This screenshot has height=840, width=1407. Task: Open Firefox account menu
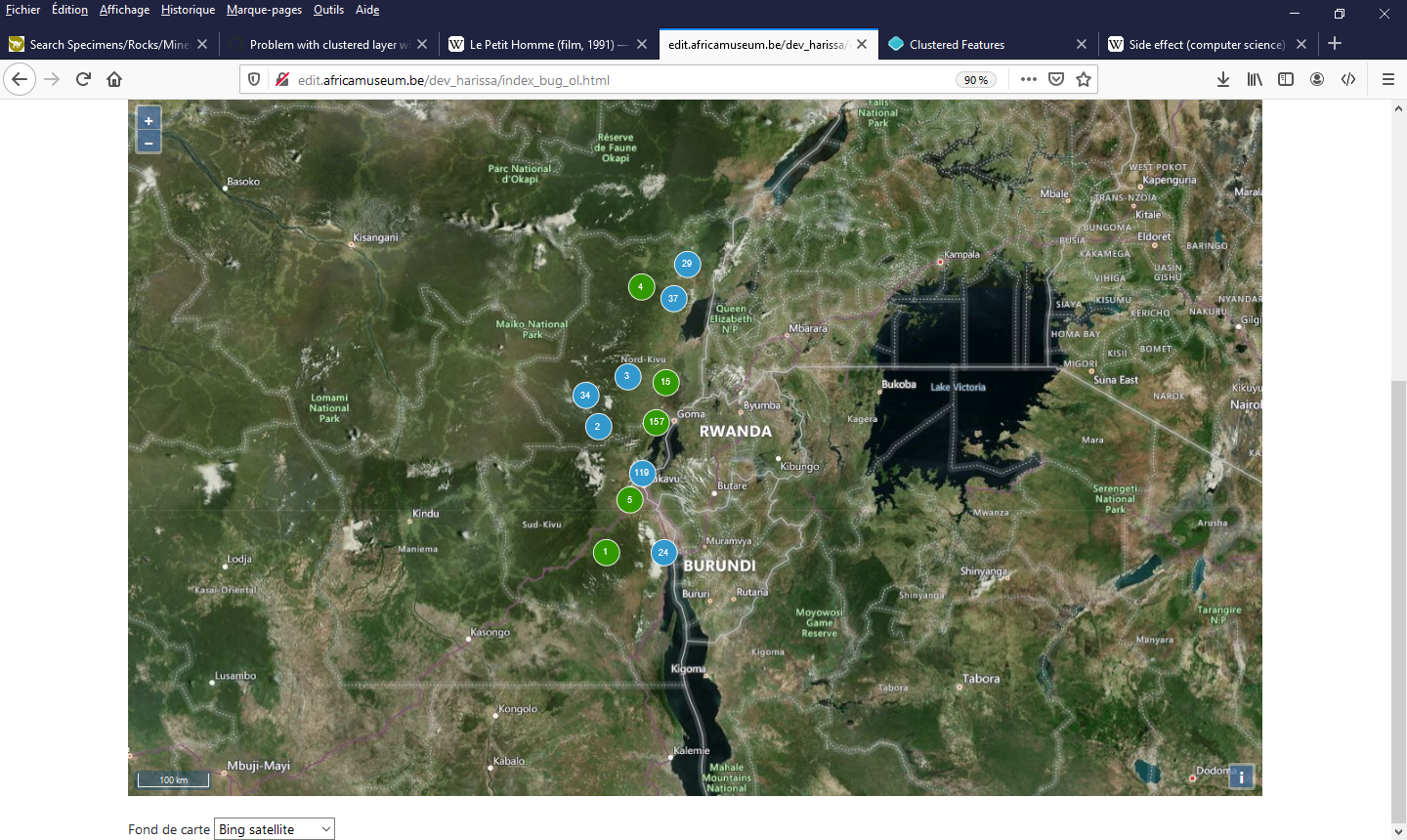[x=1317, y=80]
